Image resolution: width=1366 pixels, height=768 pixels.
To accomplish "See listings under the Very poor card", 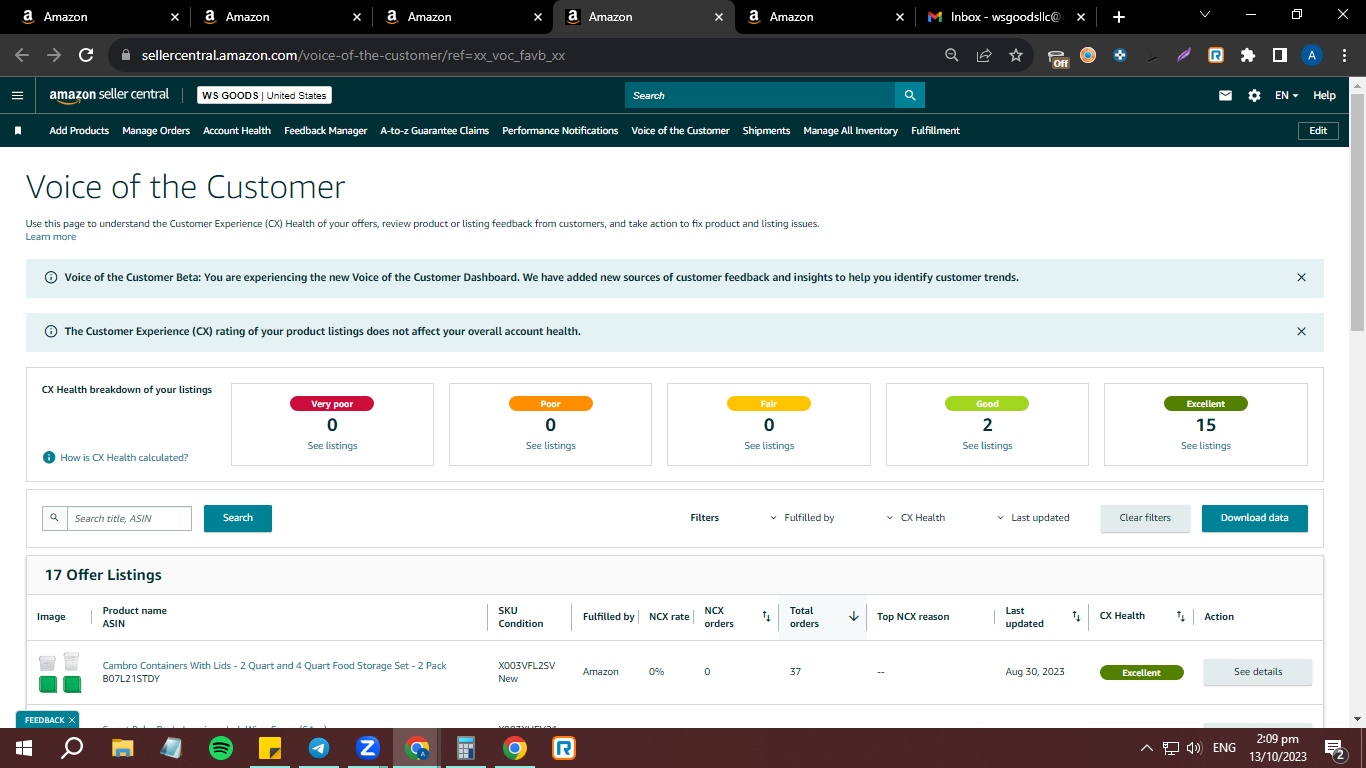I will (x=332, y=446).
